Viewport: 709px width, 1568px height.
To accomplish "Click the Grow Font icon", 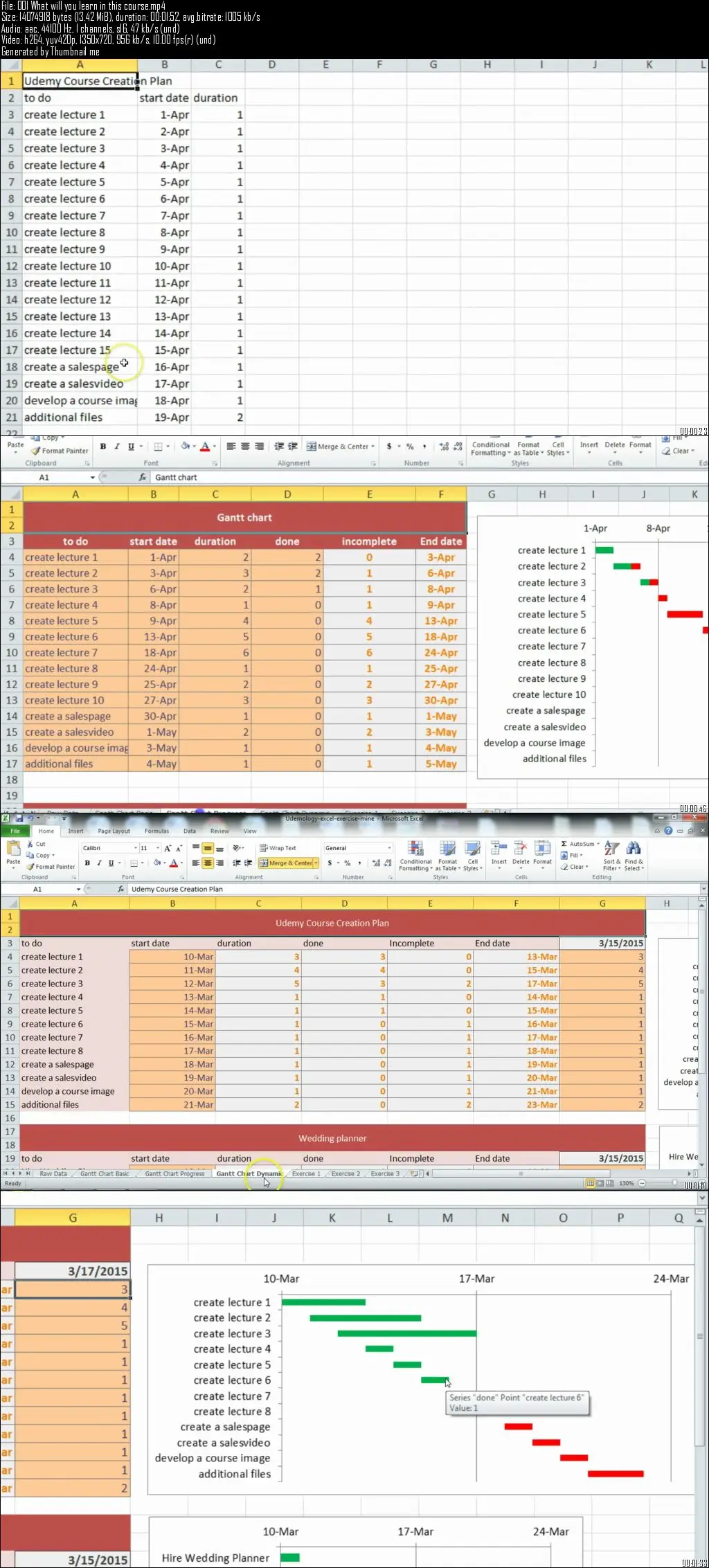I will tap(168, 848).
